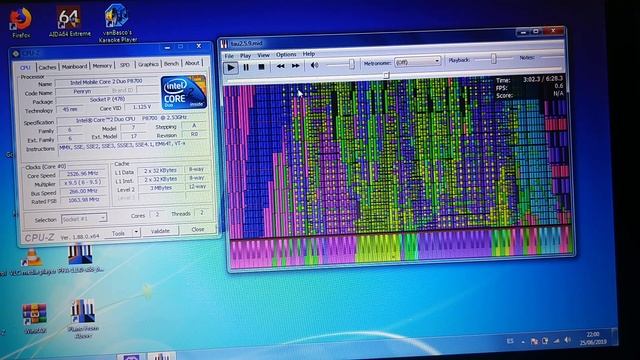Minimize the CPU-Z window

(x=167, y=48)
